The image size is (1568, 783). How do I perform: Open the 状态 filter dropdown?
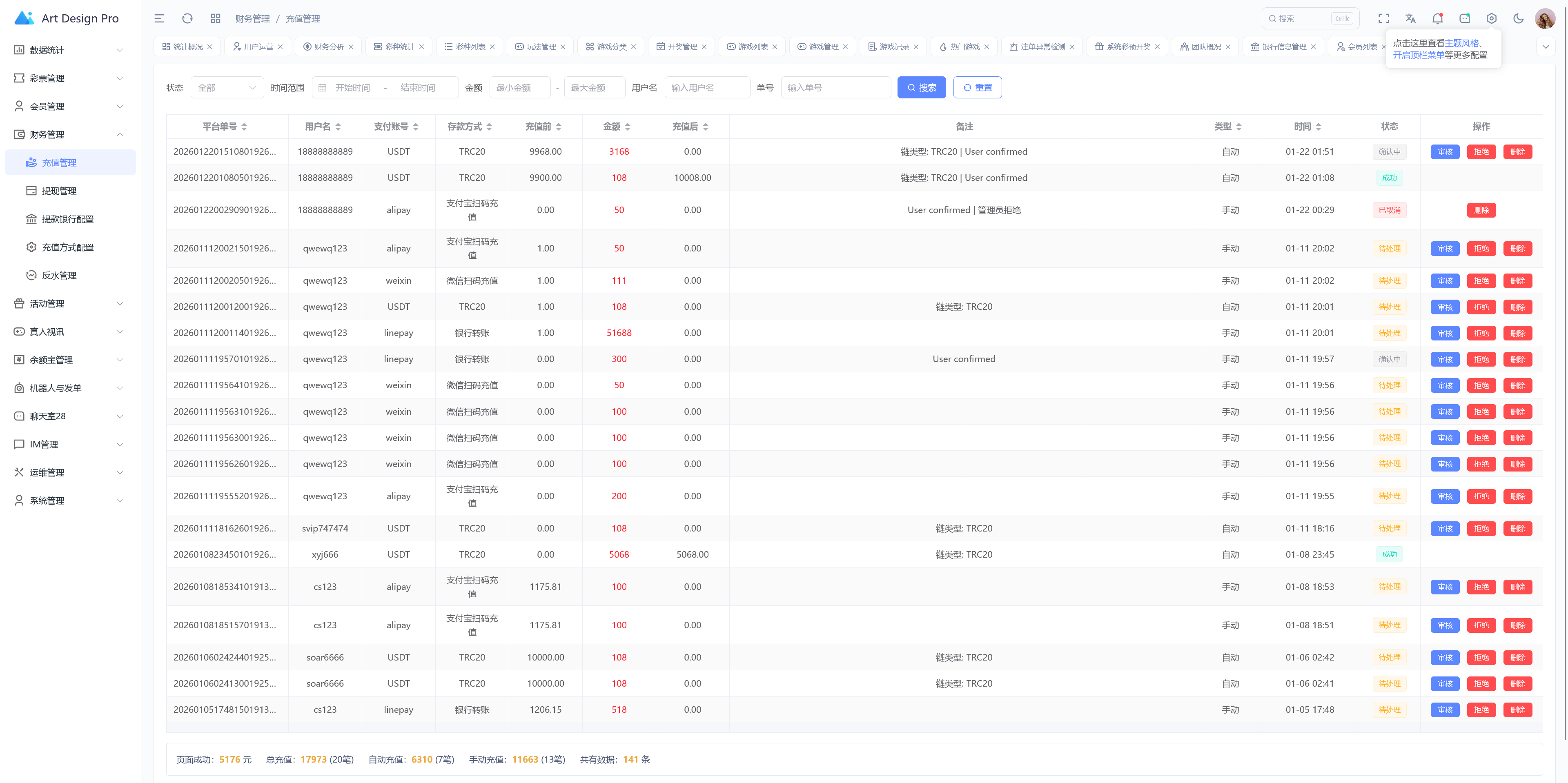tap(227, 88)
